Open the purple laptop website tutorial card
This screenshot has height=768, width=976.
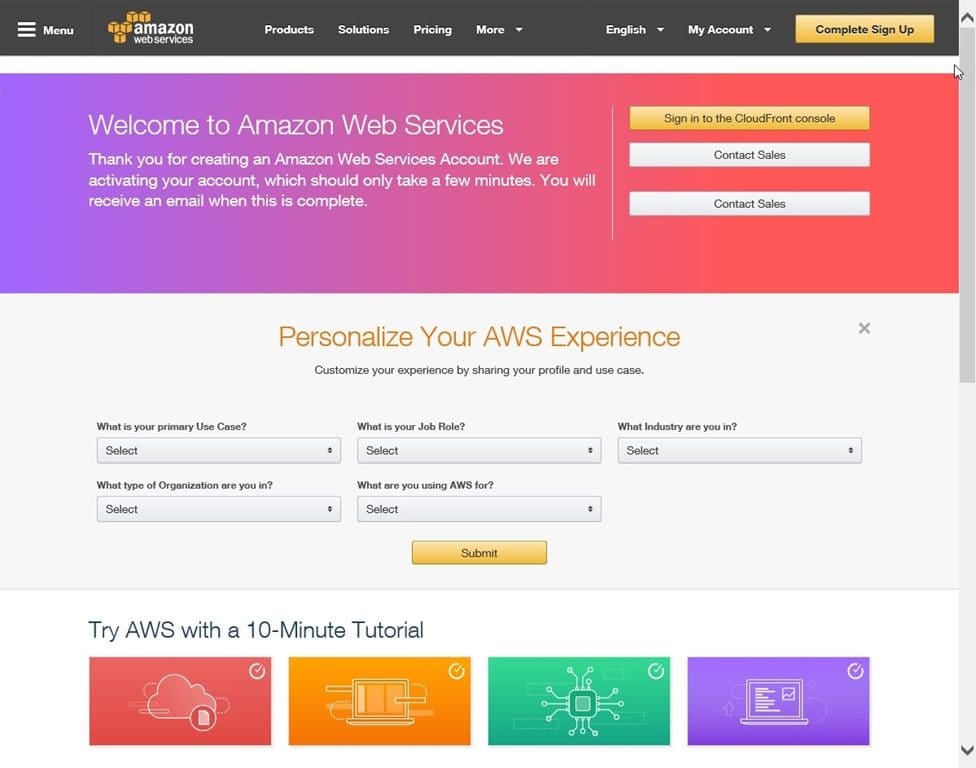778,701
